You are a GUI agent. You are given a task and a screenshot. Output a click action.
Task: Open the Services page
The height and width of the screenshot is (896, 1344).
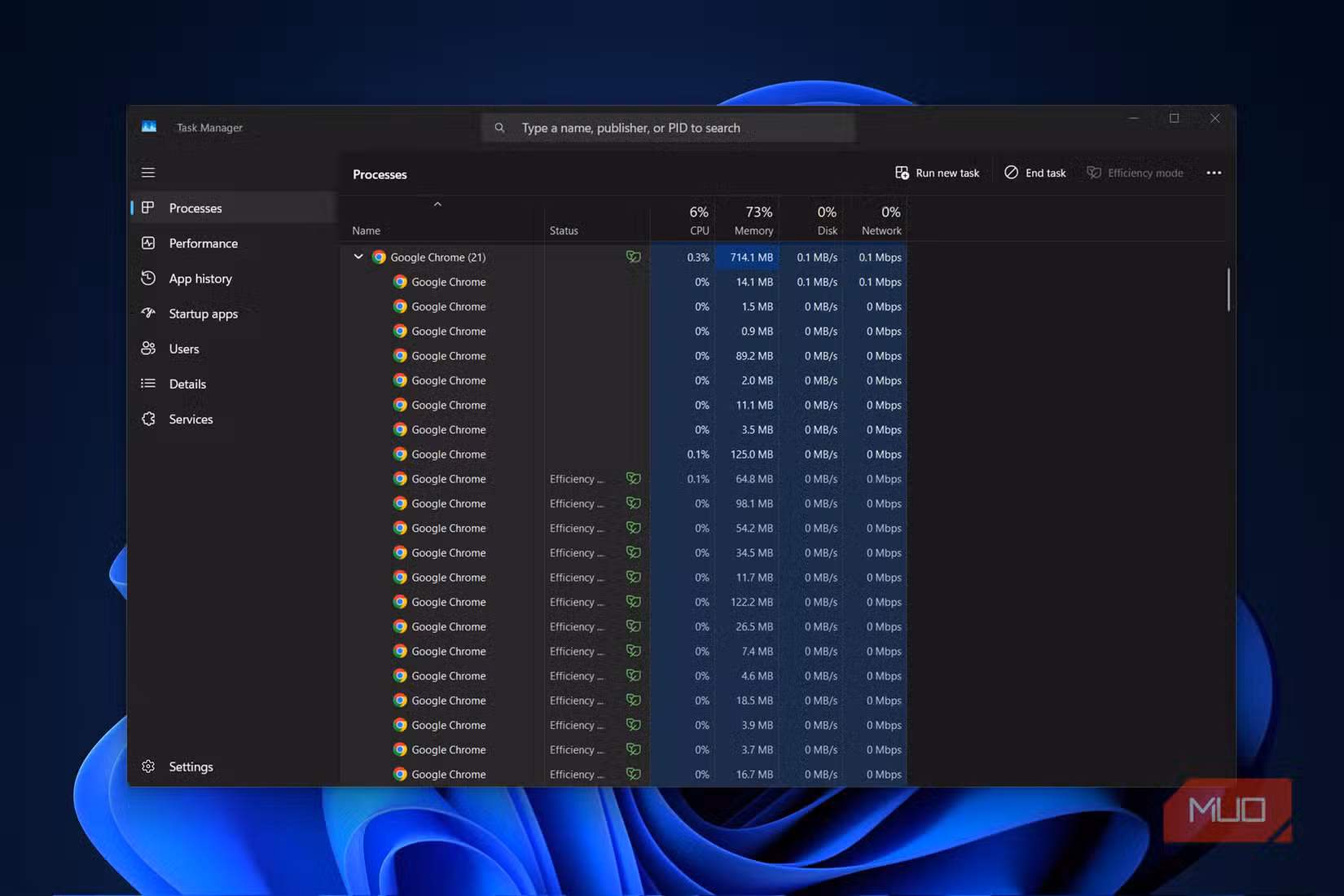point(234,419)
